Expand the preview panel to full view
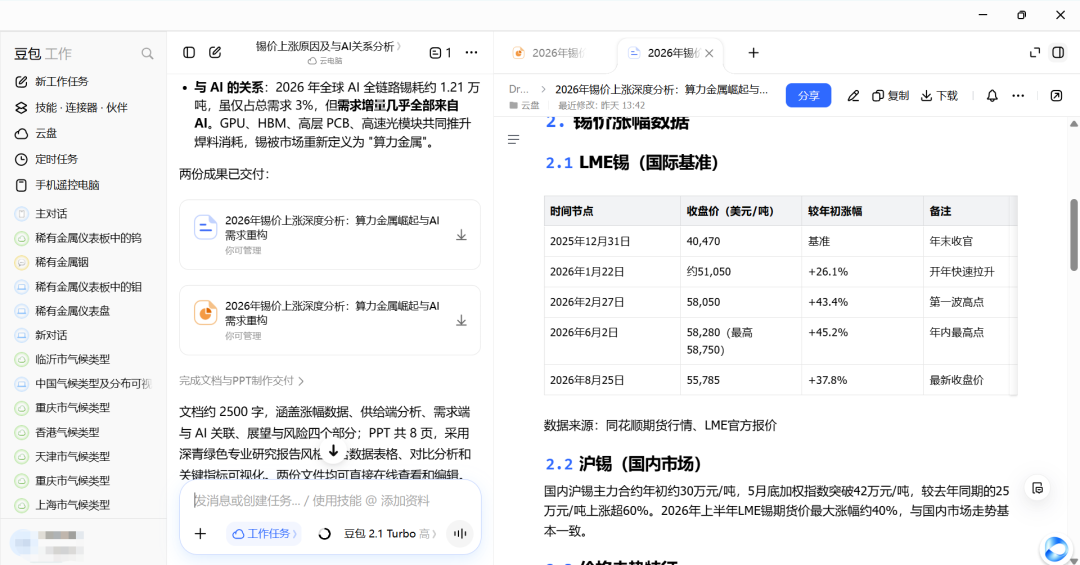Screen dimensions: 1080x565 tap(1035, 53)
